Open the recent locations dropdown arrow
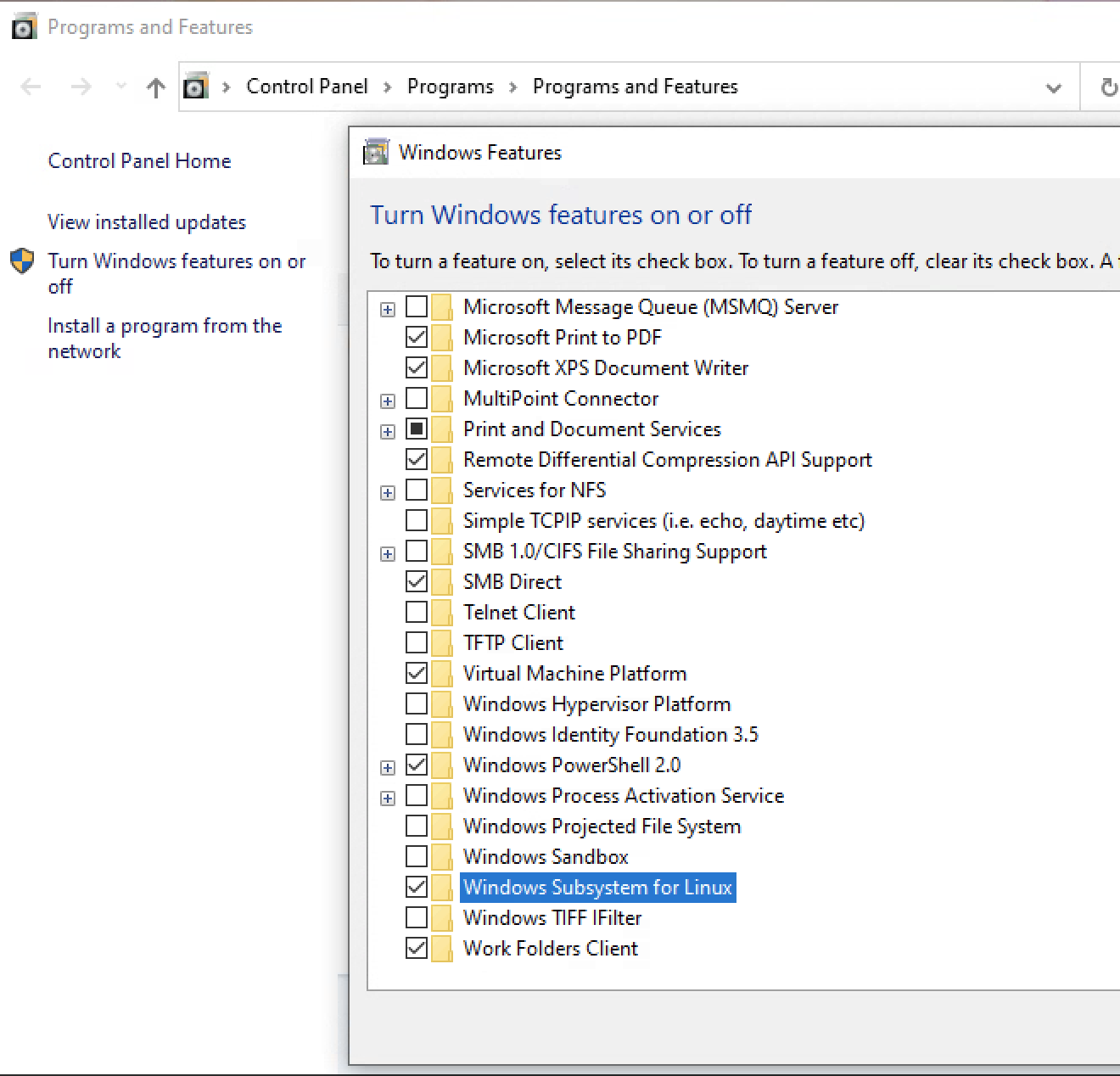Screen dimensions: 1120x1076 120,87
